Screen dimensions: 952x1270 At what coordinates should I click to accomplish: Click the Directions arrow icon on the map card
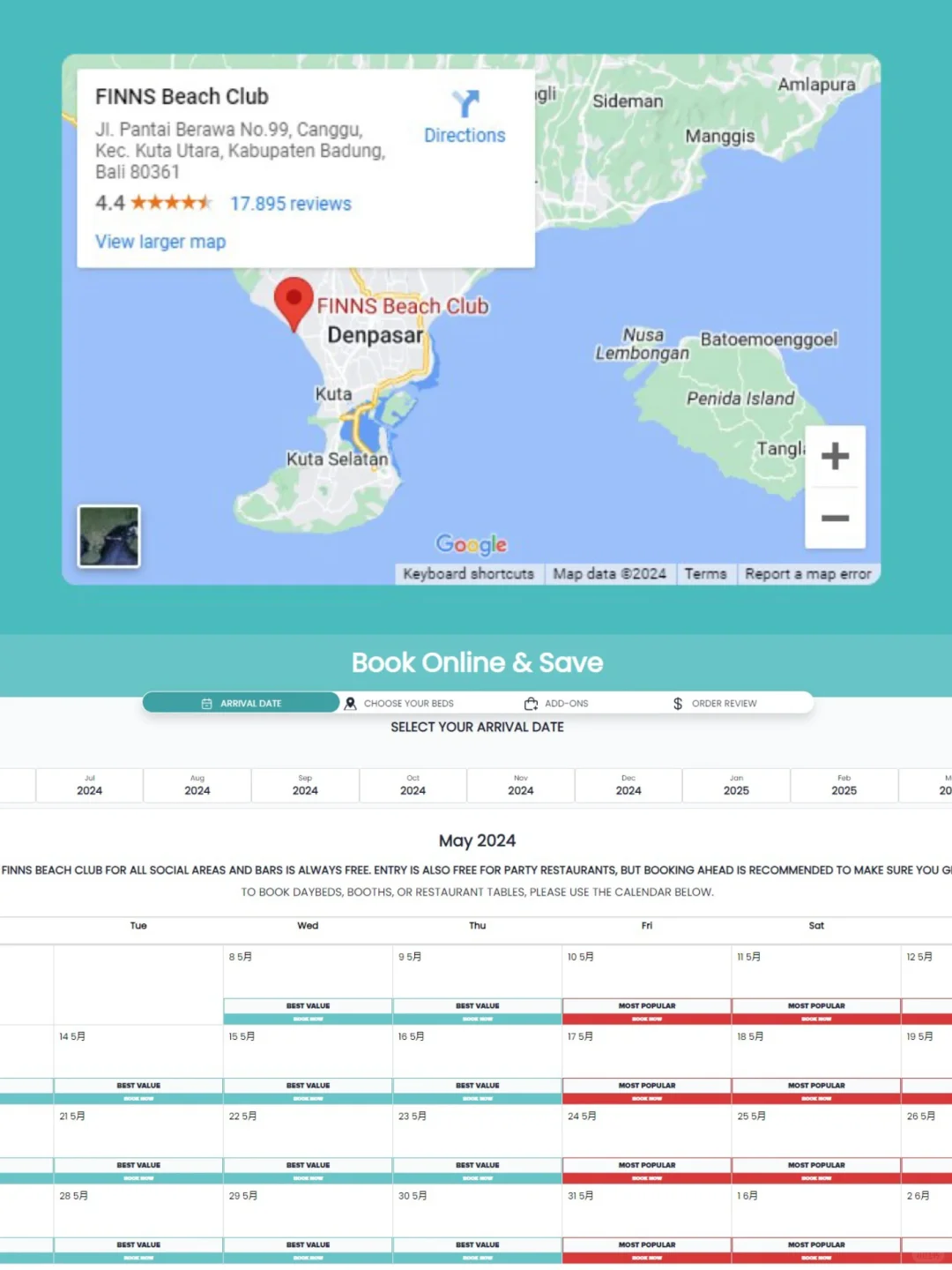click(465, 103)
